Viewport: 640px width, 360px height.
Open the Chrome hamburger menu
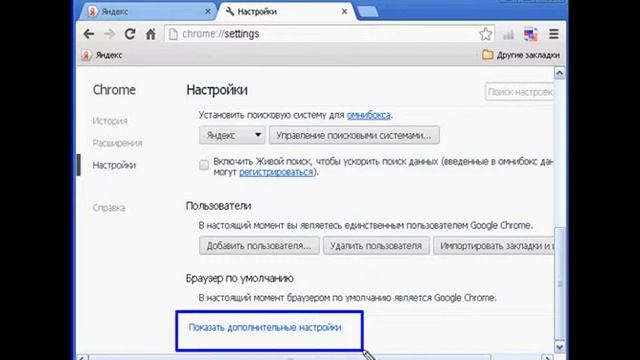[x=553, y=34]
